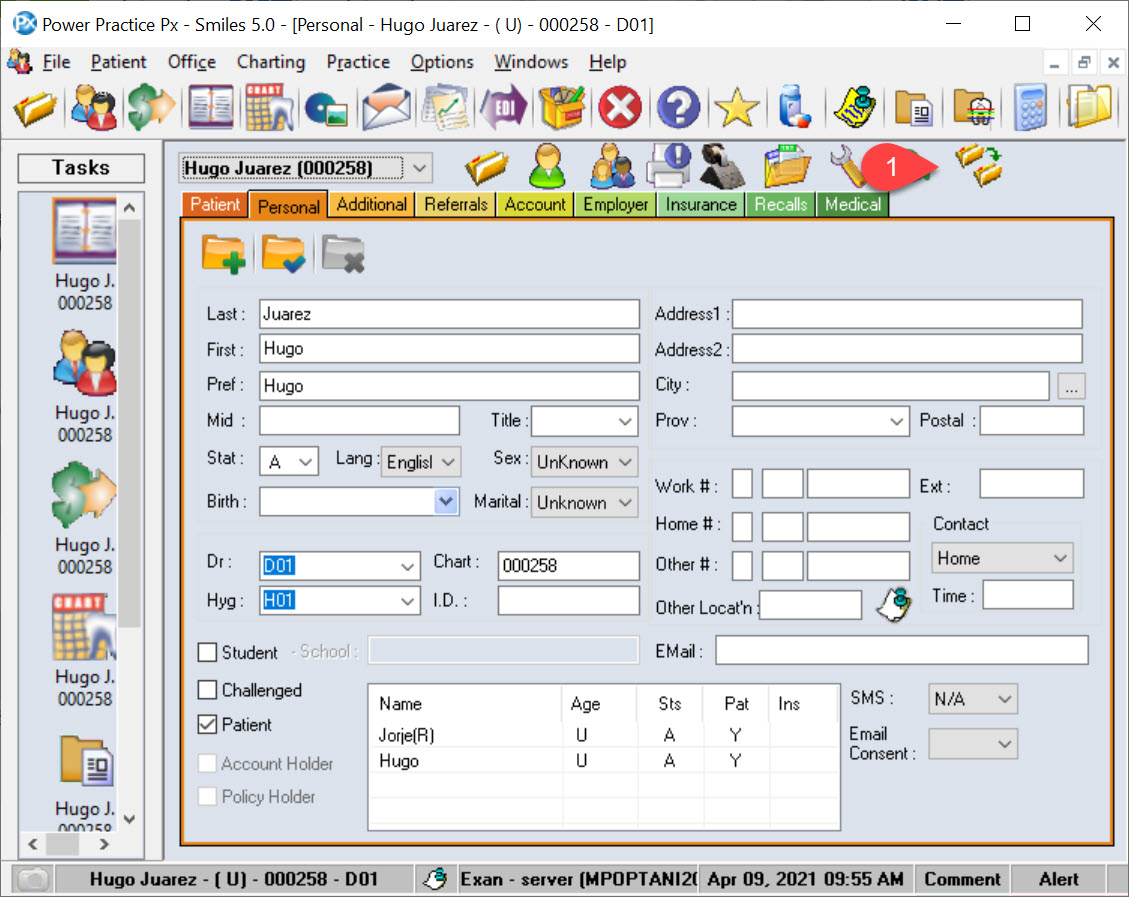Open the Hyg dropdown showing H01
The width and height of the screenshot is (1129, 897).
coord(408,600)
